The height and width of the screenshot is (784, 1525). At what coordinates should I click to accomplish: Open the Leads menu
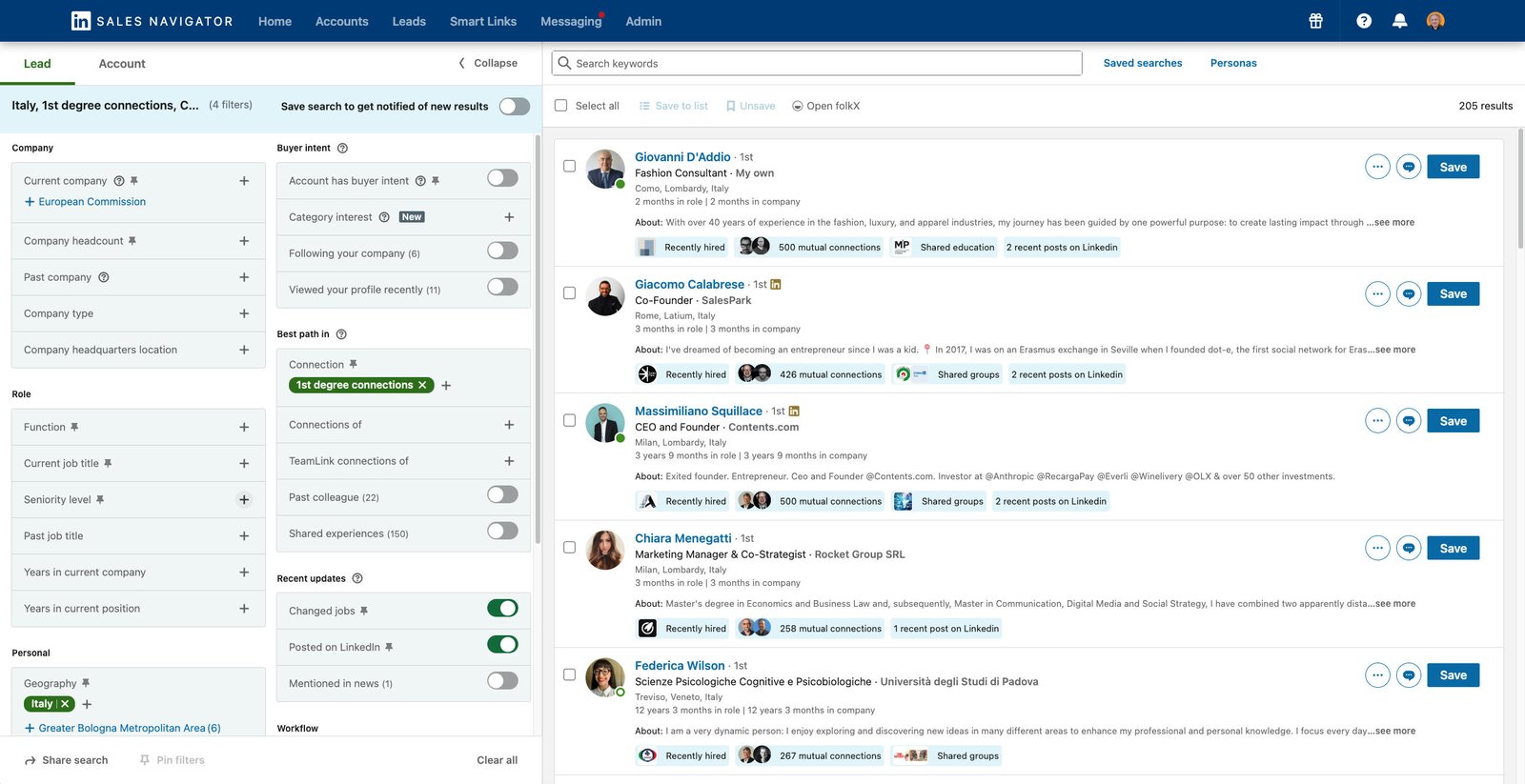click(409, 21)
